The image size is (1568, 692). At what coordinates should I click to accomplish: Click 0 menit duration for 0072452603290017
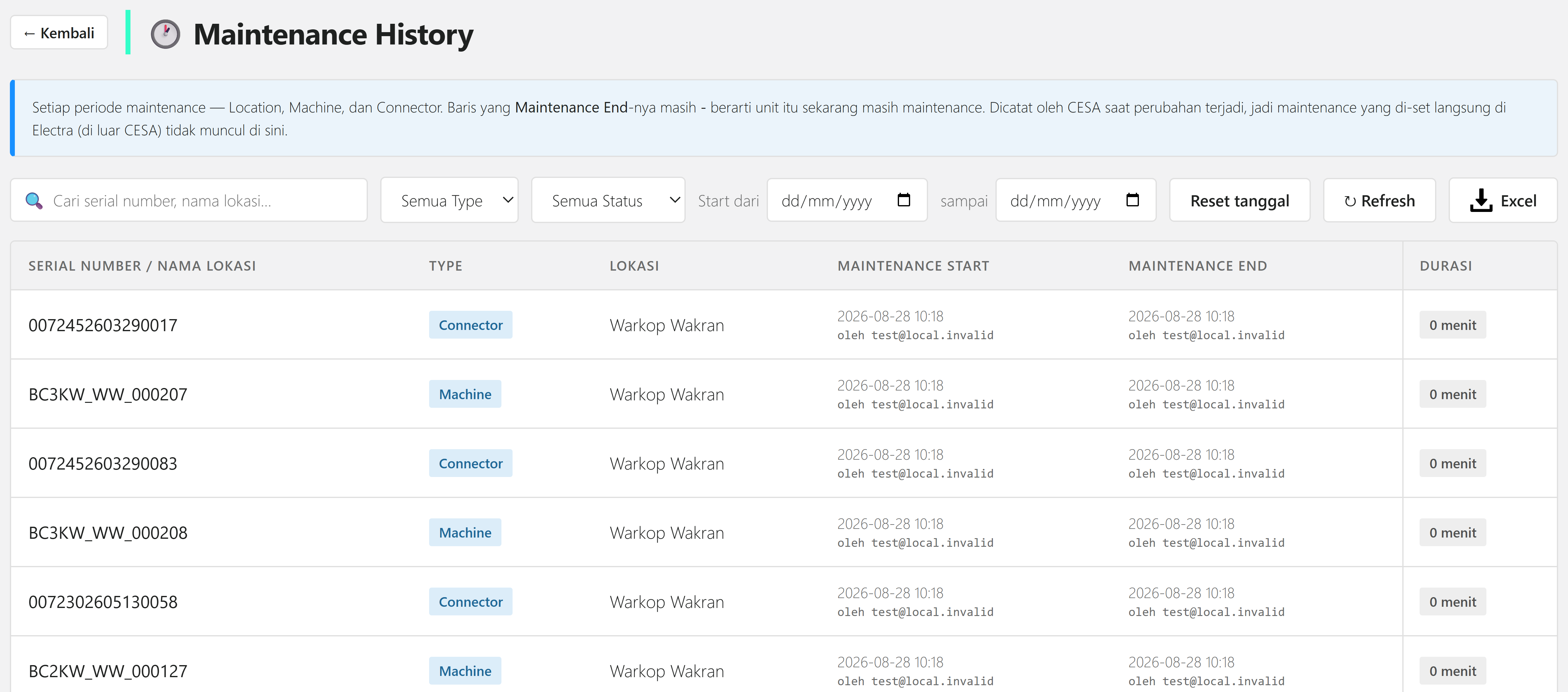[x=1453, y=325]
